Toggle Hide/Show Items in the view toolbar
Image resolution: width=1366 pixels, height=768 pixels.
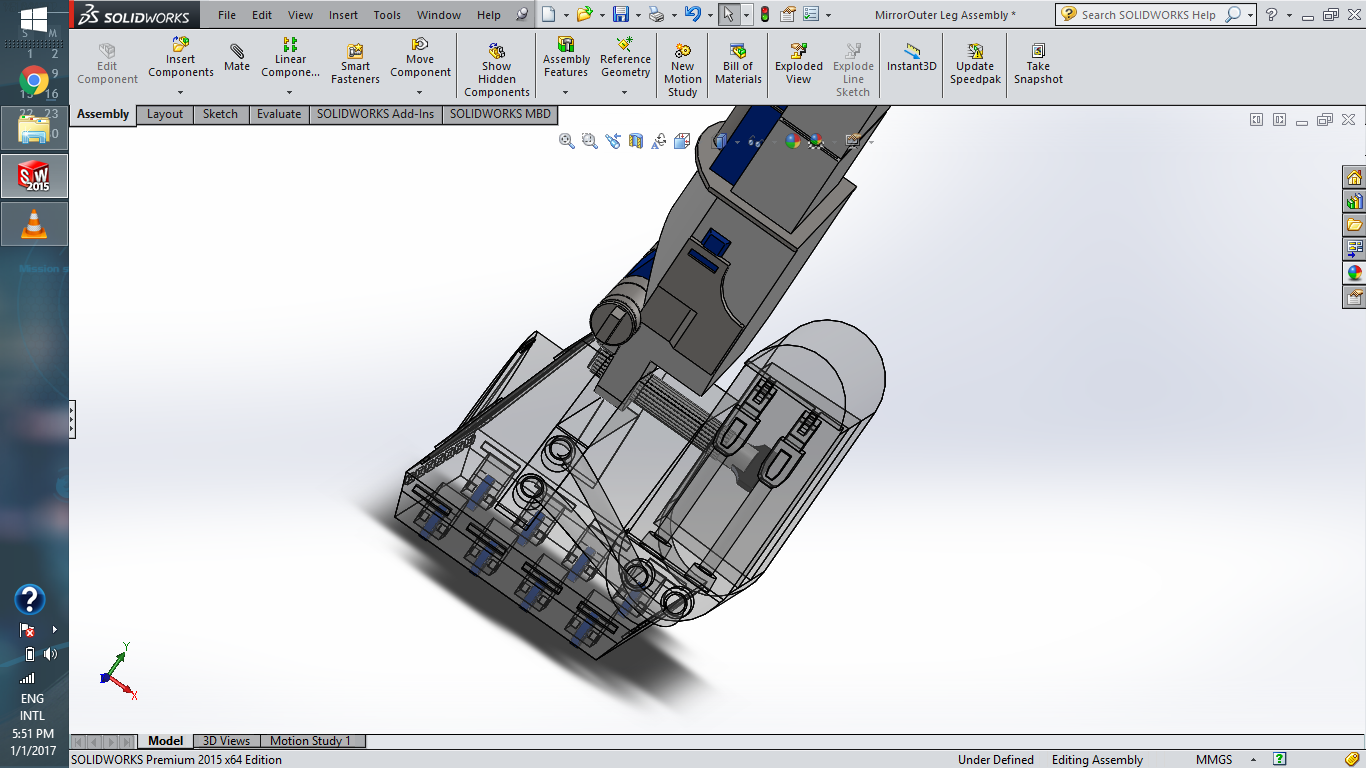757,141
